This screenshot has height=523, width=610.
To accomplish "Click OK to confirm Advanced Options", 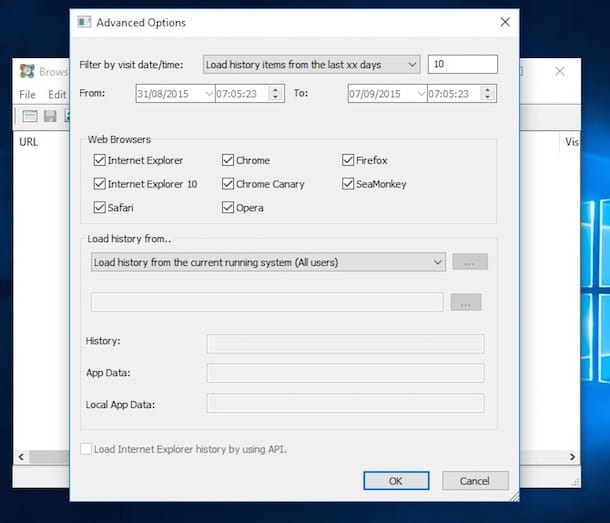I will pyautogui.click(x=396, y=481).
